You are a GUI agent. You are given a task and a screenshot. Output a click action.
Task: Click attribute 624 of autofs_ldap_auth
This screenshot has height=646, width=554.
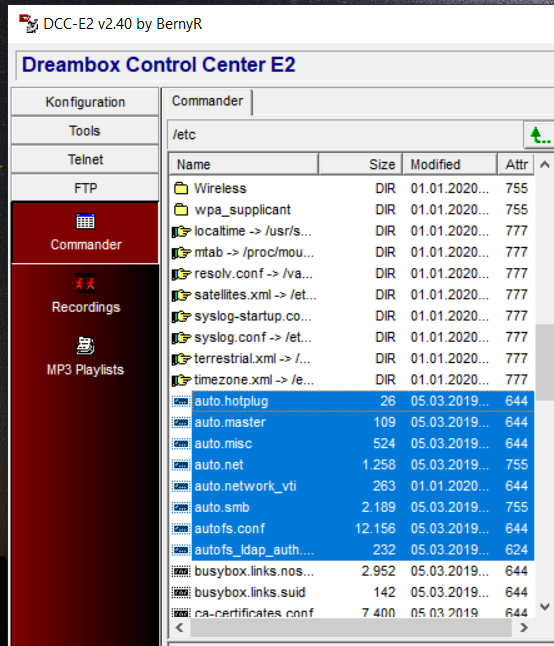point(517,550)
